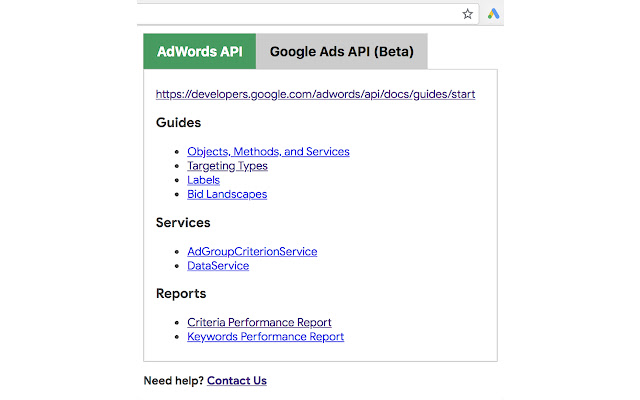Click the Services section heading
The height and width of the screenshot is (400, 640).
pos(183,223)
